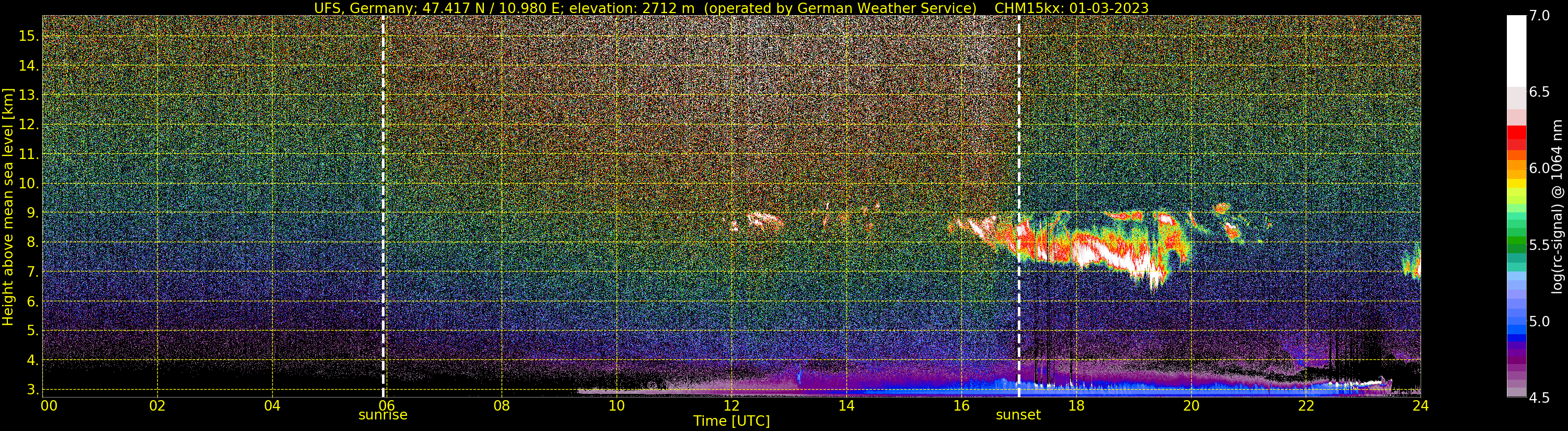Click the dashed white sunset line

click(x=1018, y=206)
